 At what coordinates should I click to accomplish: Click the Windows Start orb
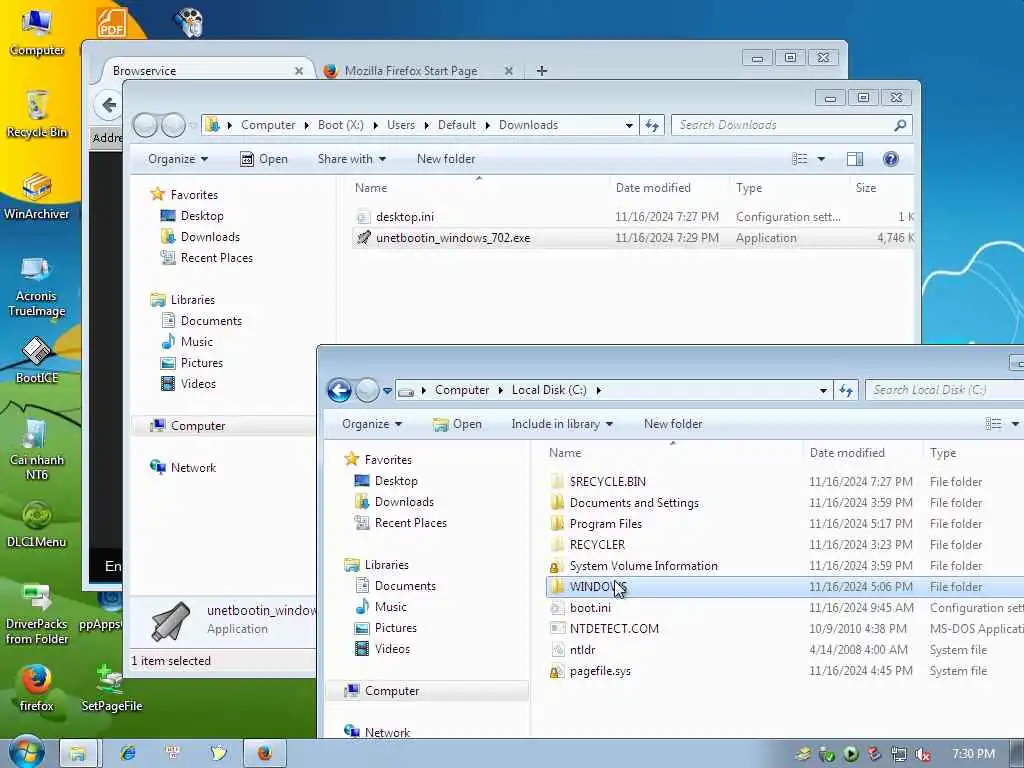click(x=27, y=752)
